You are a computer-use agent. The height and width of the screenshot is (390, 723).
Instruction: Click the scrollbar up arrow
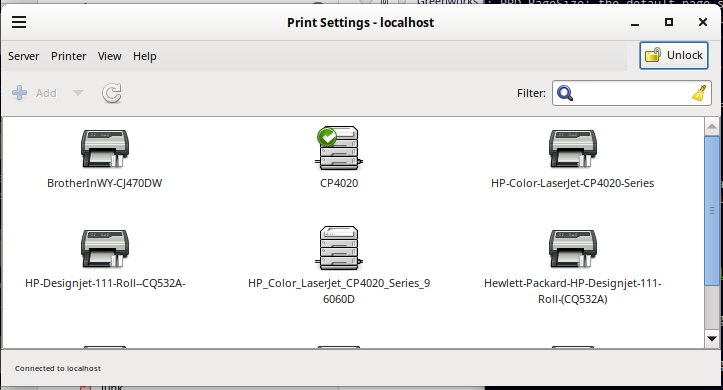[x=711, y=126]
